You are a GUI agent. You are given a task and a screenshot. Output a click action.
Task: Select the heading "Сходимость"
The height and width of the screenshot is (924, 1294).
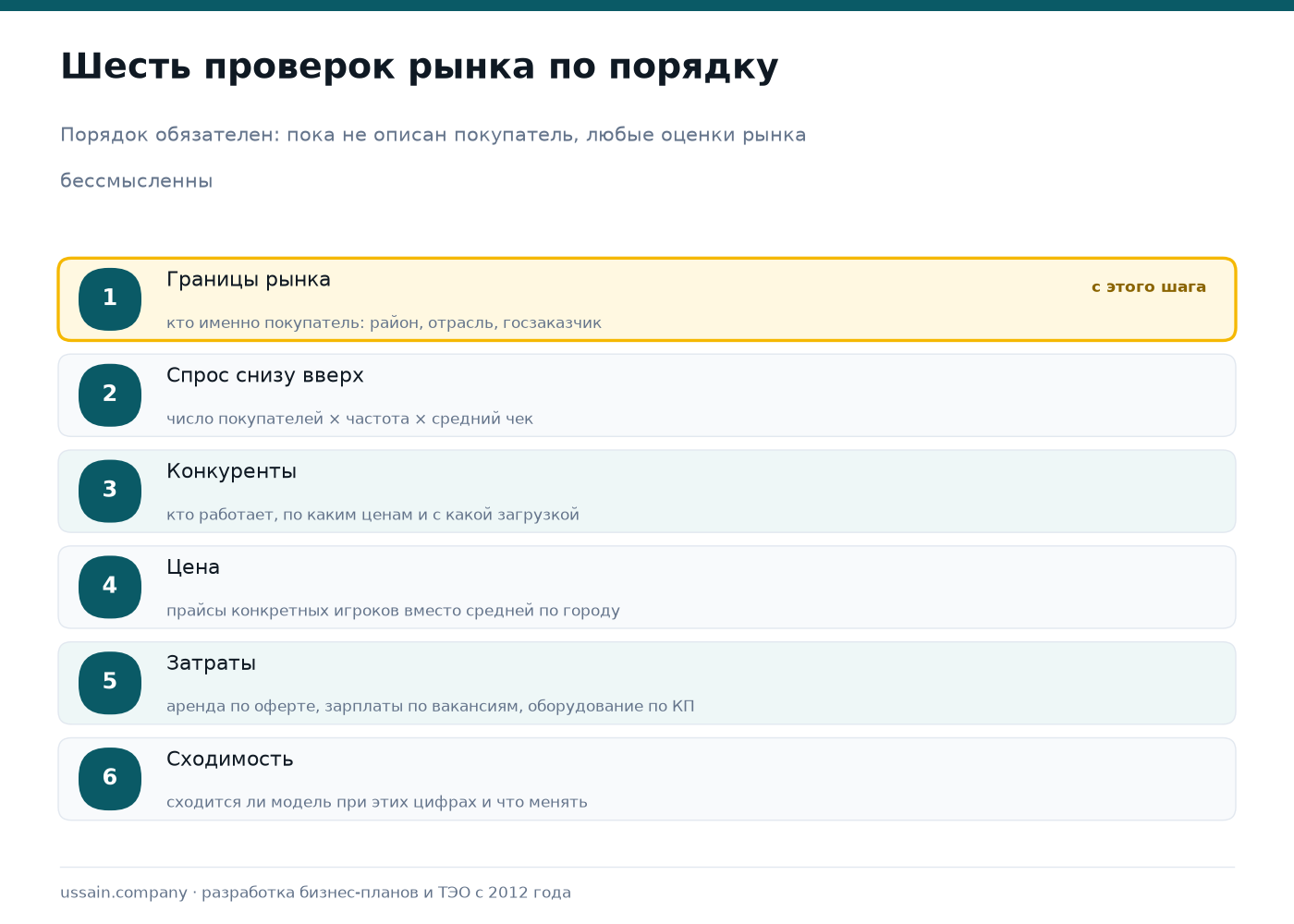230,760
